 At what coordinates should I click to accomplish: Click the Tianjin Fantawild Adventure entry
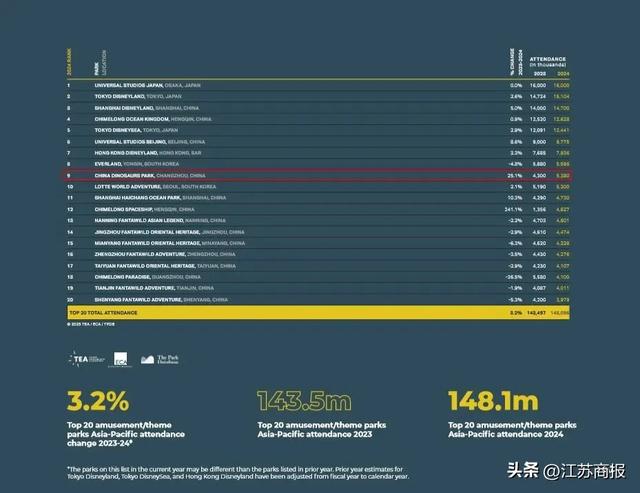pyautogui.click(x=154, y=288)
